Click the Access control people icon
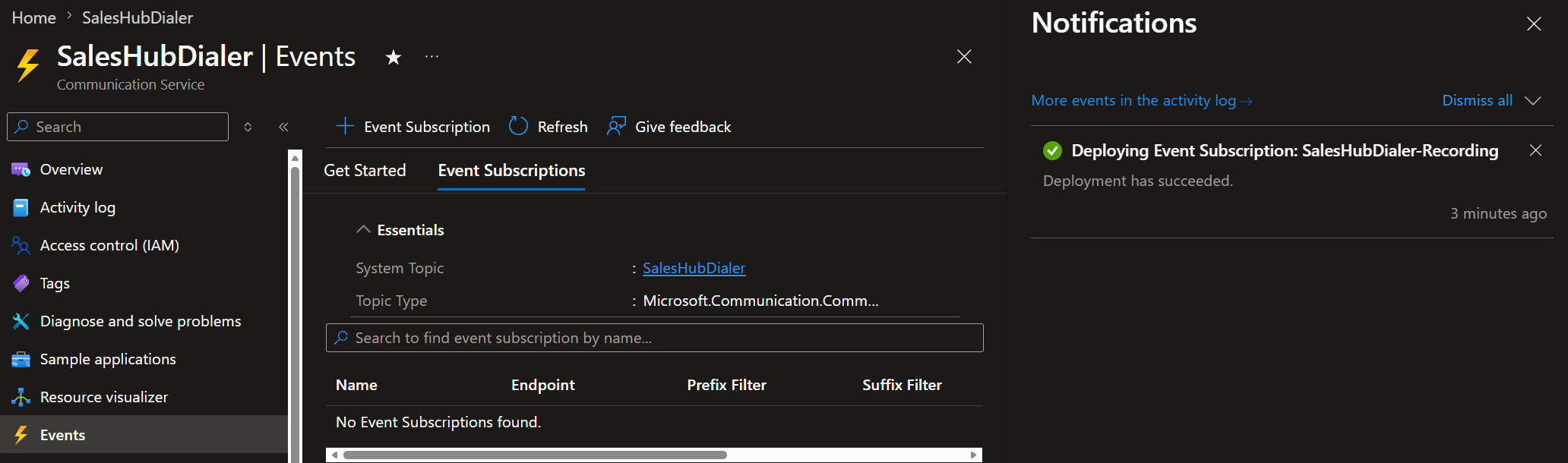1568x463 pixels. 21,245
